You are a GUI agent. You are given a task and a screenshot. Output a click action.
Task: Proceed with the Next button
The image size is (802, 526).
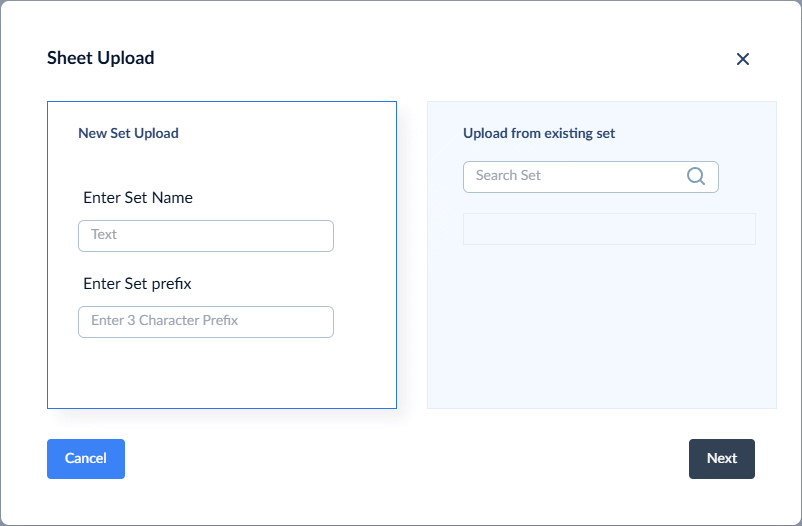[x=721, y=458]
